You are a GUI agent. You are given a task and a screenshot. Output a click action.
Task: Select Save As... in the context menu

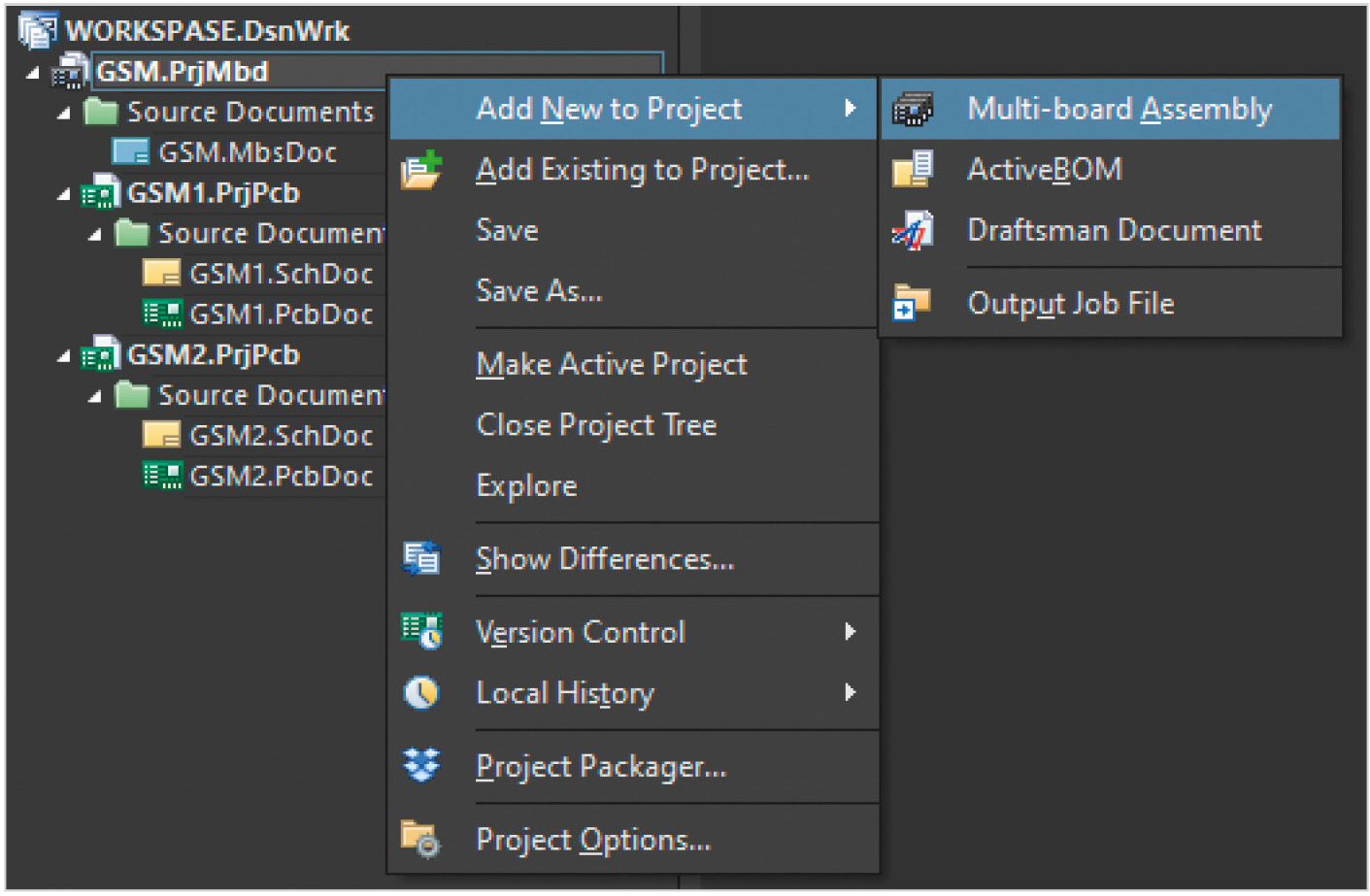539,291
